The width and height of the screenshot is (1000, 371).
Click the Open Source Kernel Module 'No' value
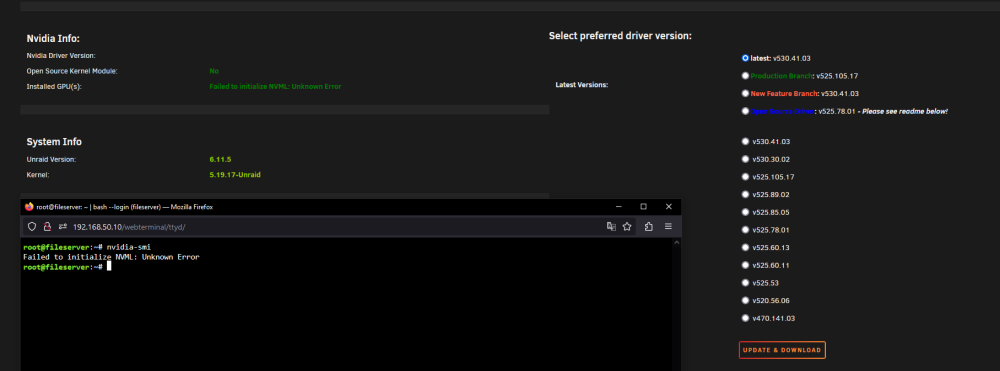214,71
